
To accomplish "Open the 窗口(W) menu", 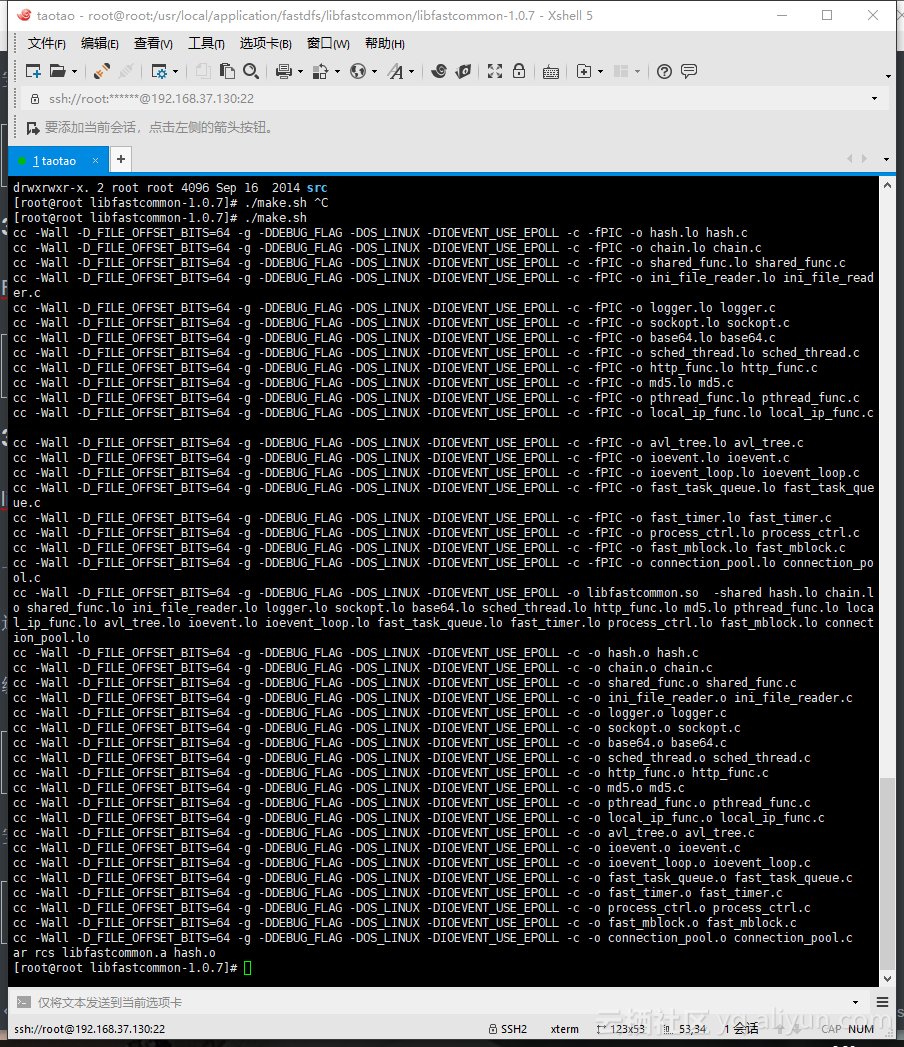I will [328, 43].
